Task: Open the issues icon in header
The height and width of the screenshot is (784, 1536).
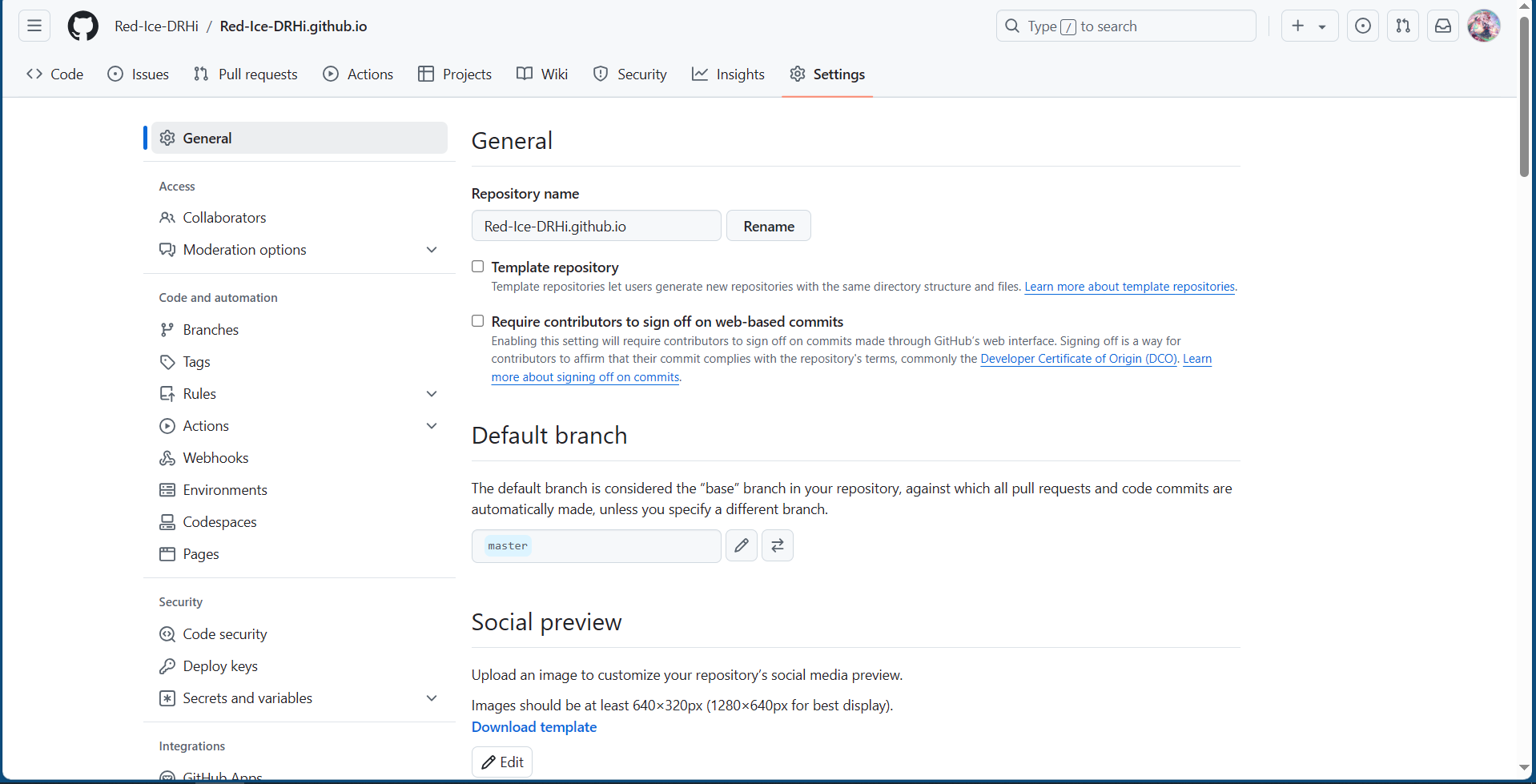Action: [1362, 26]
